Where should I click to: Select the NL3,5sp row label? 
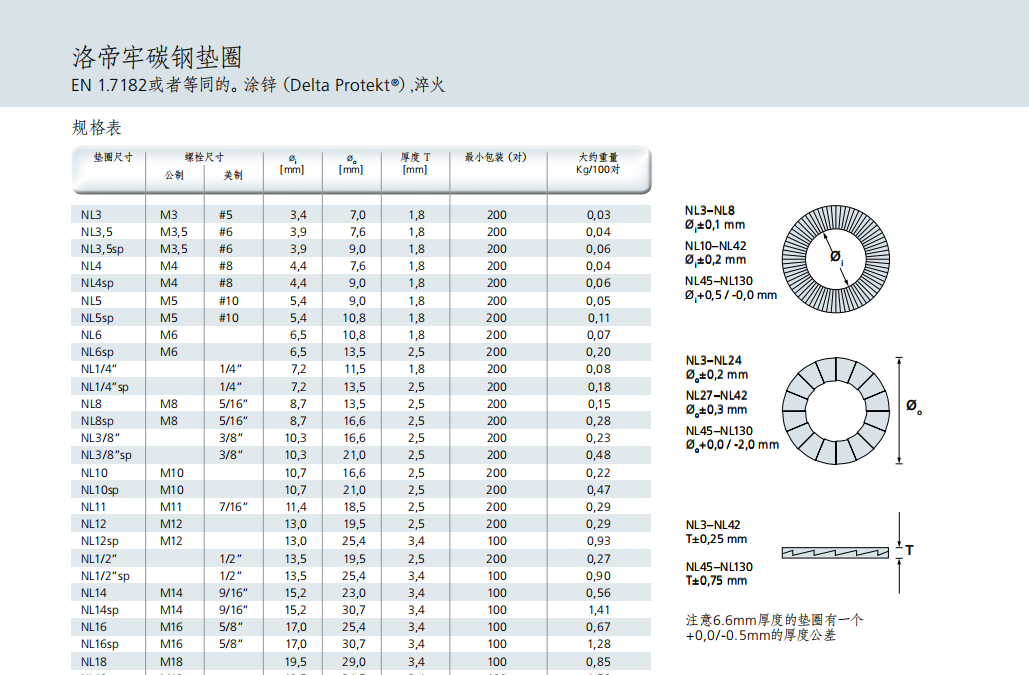click(102, 249)
